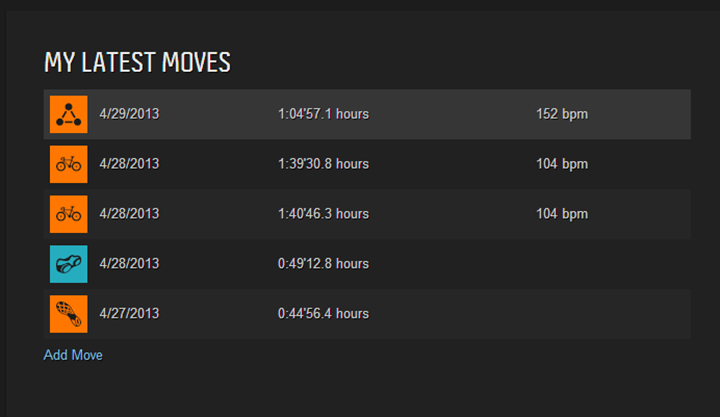Click duration 1:40'46.3 hours
This screenshot has width=720, height=417.
coord(323,214)
